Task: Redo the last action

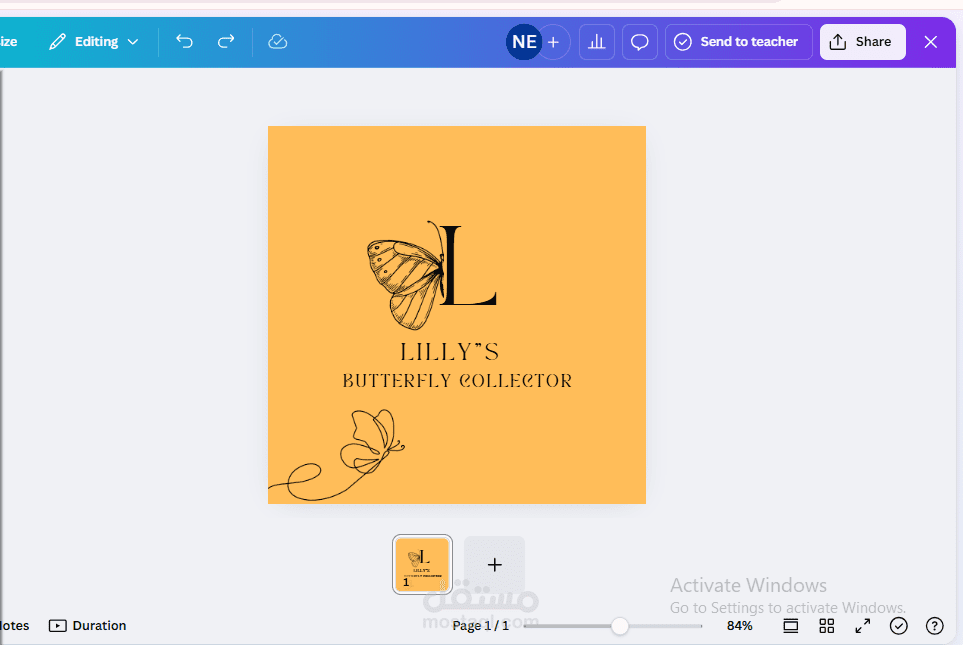Action: click(x=226, y=42)
